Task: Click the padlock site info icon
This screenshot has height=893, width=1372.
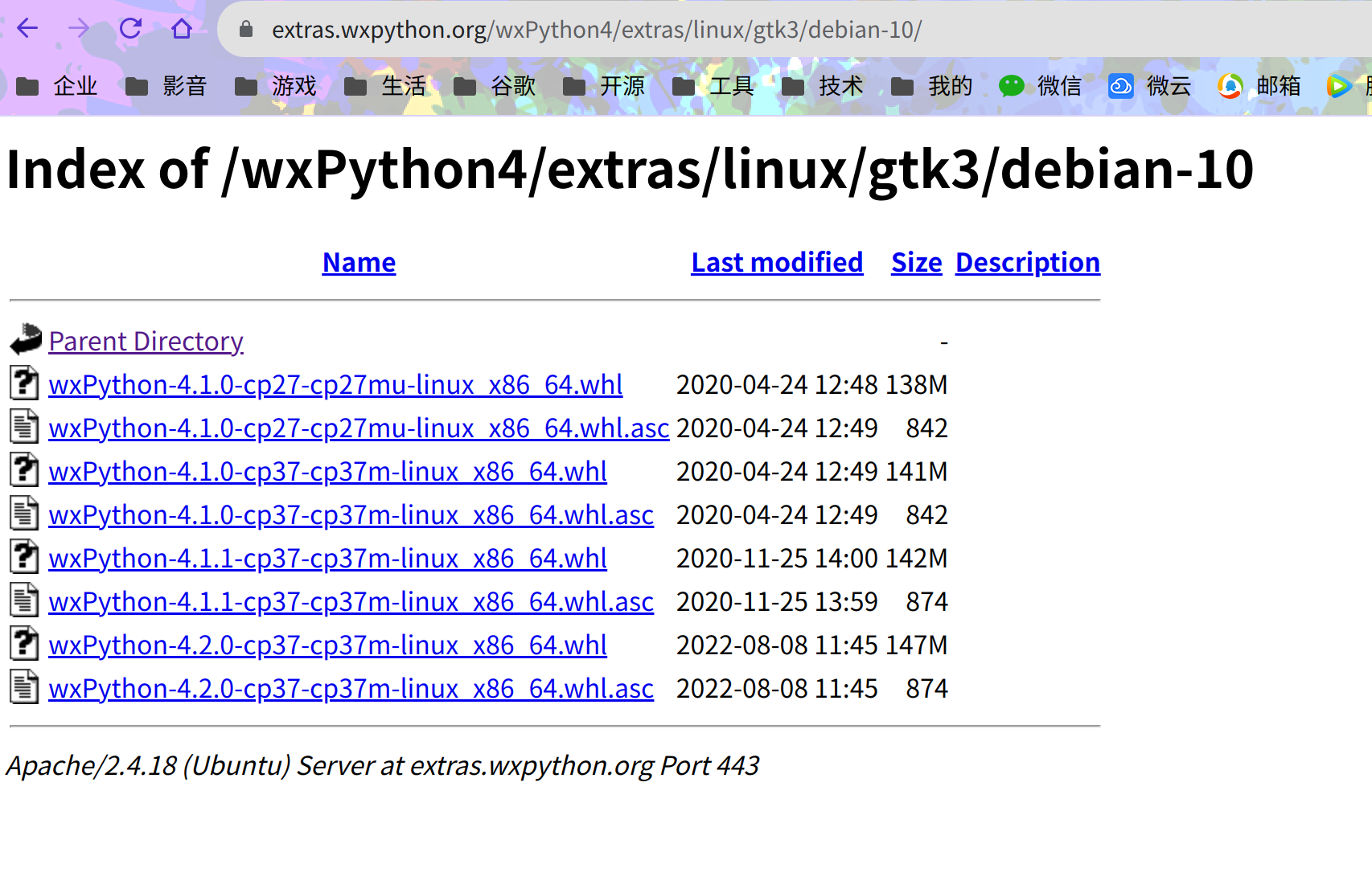Action: (x=246, y=30)
